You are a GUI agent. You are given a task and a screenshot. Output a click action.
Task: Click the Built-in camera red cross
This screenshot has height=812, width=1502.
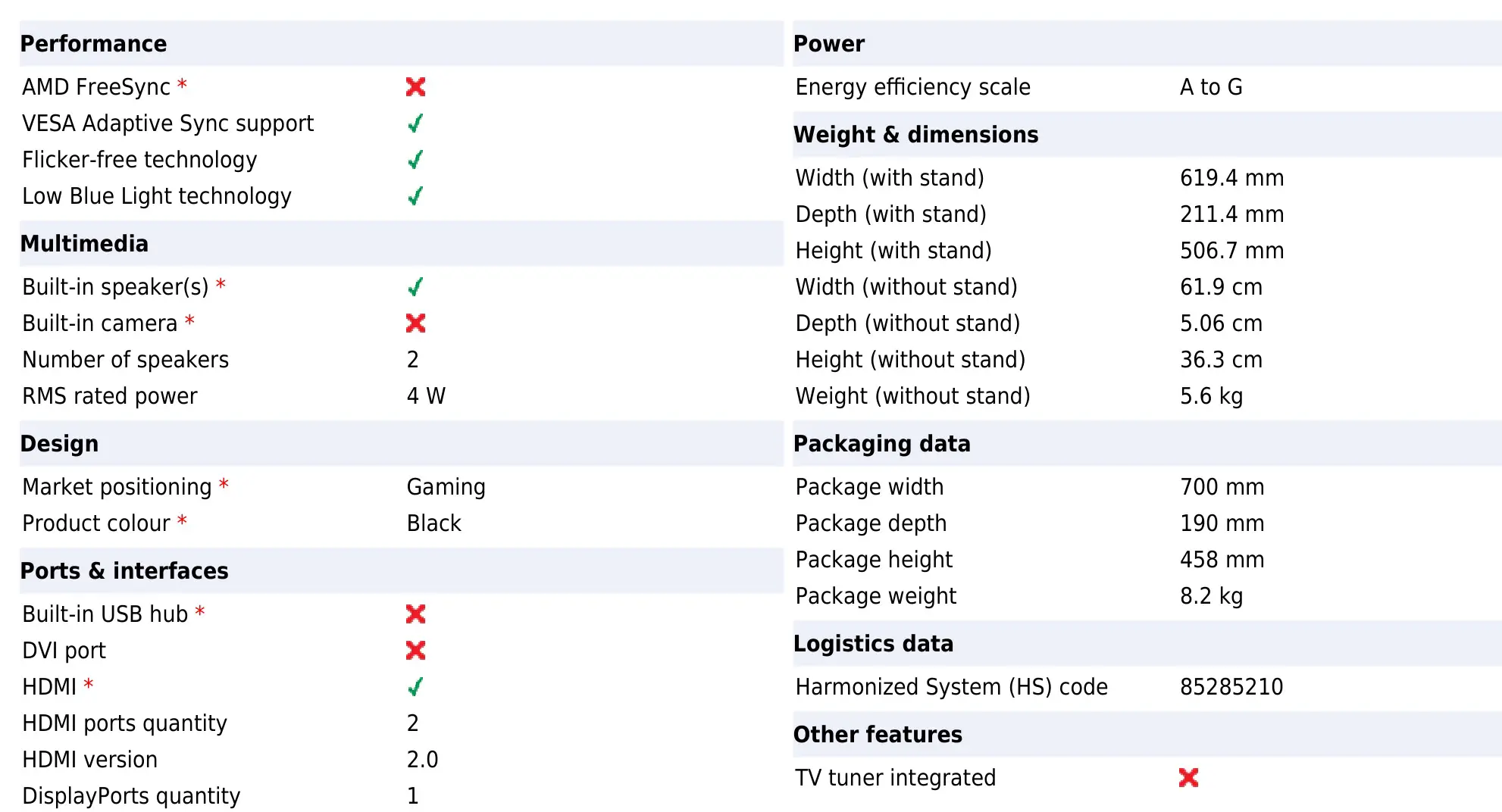click(415, 323)
